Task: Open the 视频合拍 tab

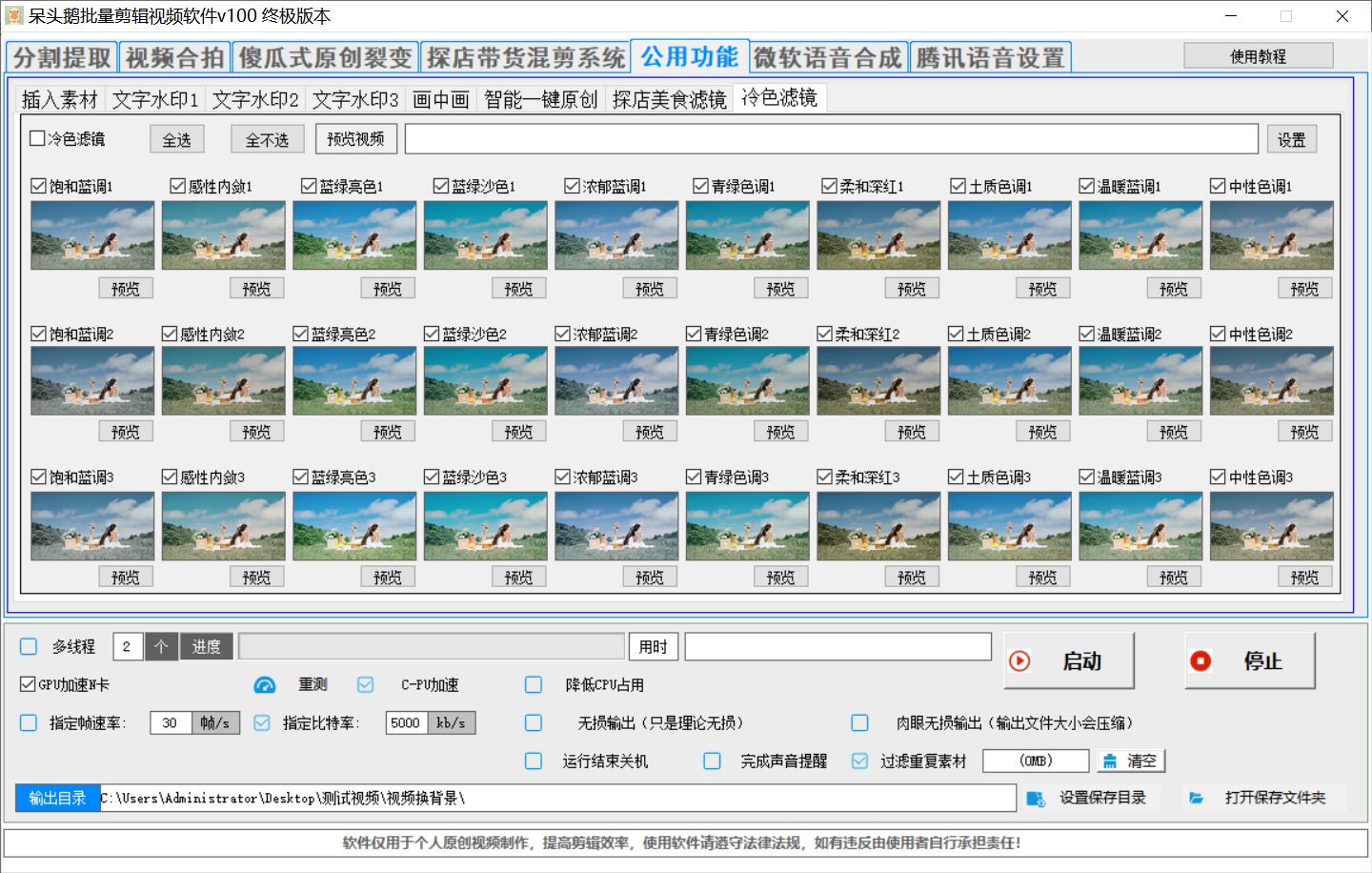Action: coord(174,57)
